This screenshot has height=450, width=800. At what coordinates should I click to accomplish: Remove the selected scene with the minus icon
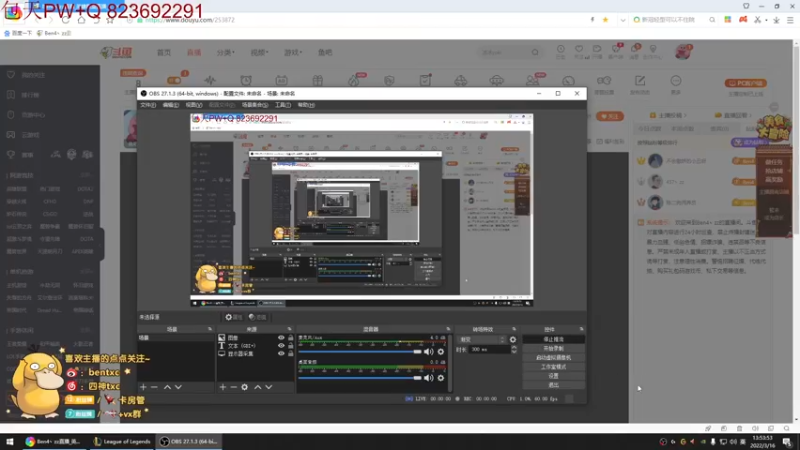point(154,387)
